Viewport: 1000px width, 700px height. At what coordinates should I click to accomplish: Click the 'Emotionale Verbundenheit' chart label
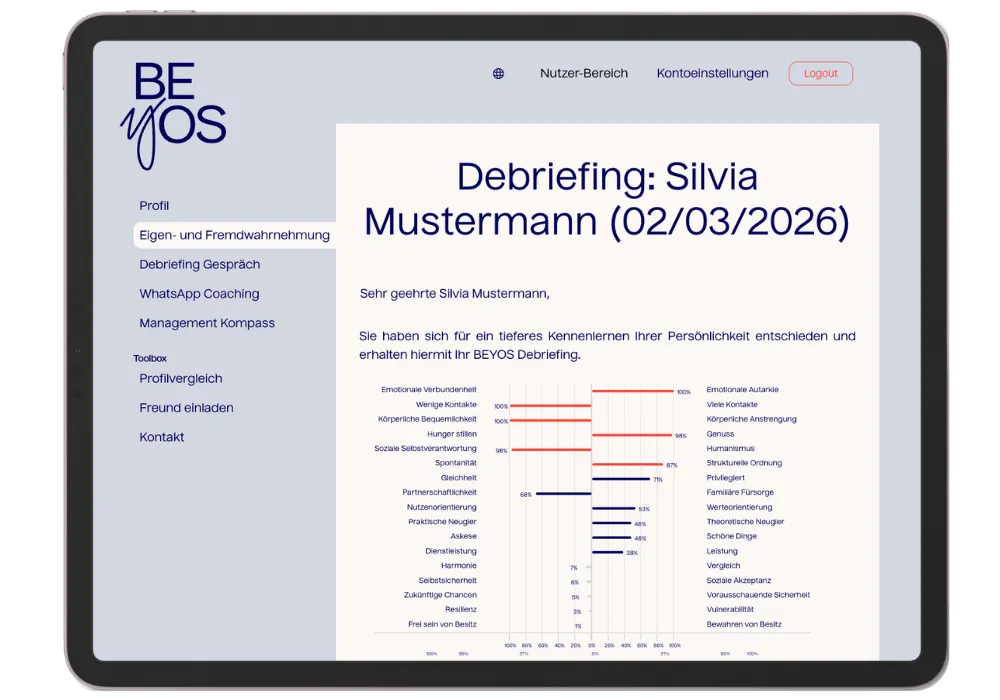pyautogui.click(x=429, y=390)
